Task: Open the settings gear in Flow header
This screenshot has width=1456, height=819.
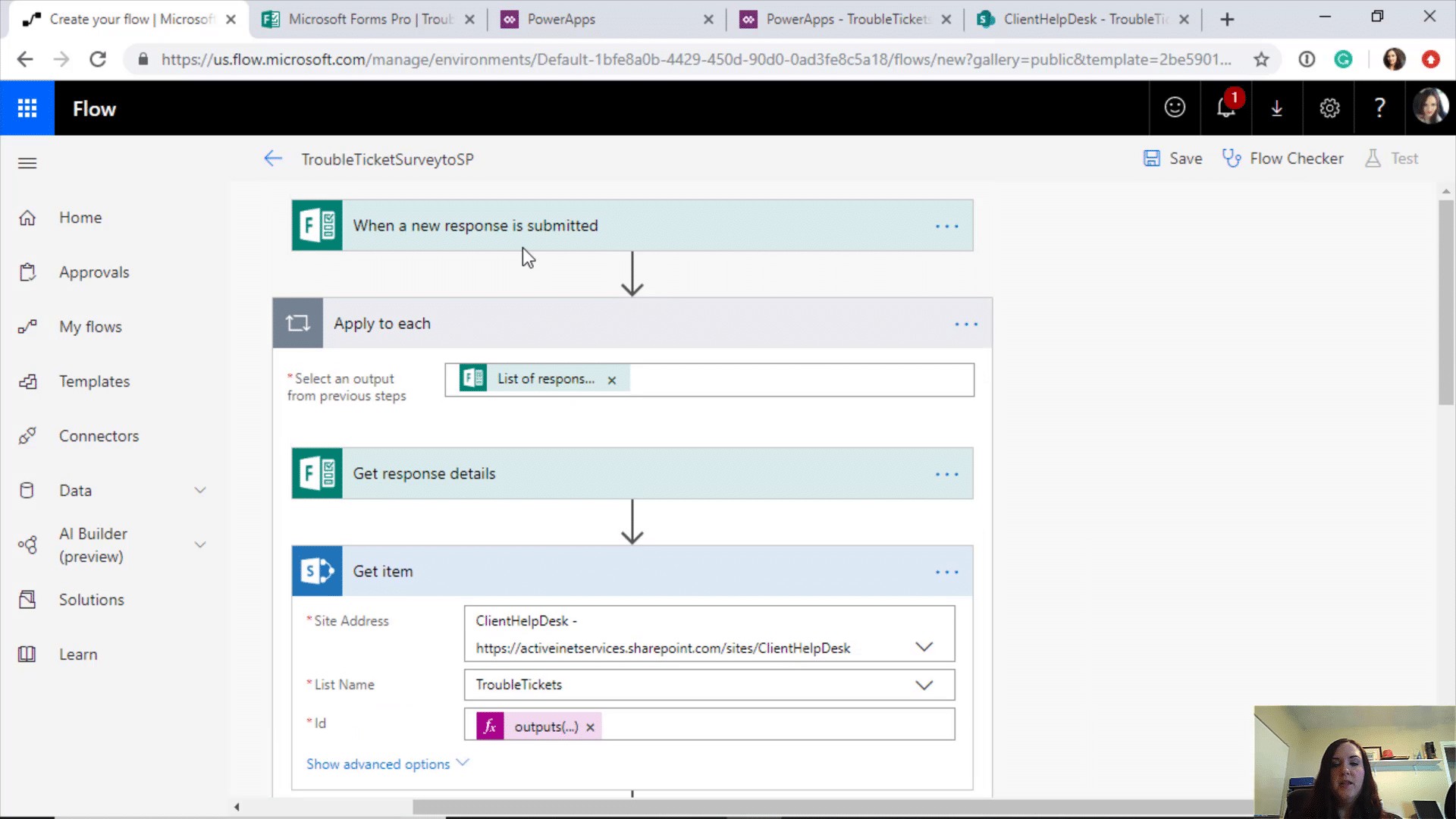Action: pyautogui.click(x=1329, y=108)
